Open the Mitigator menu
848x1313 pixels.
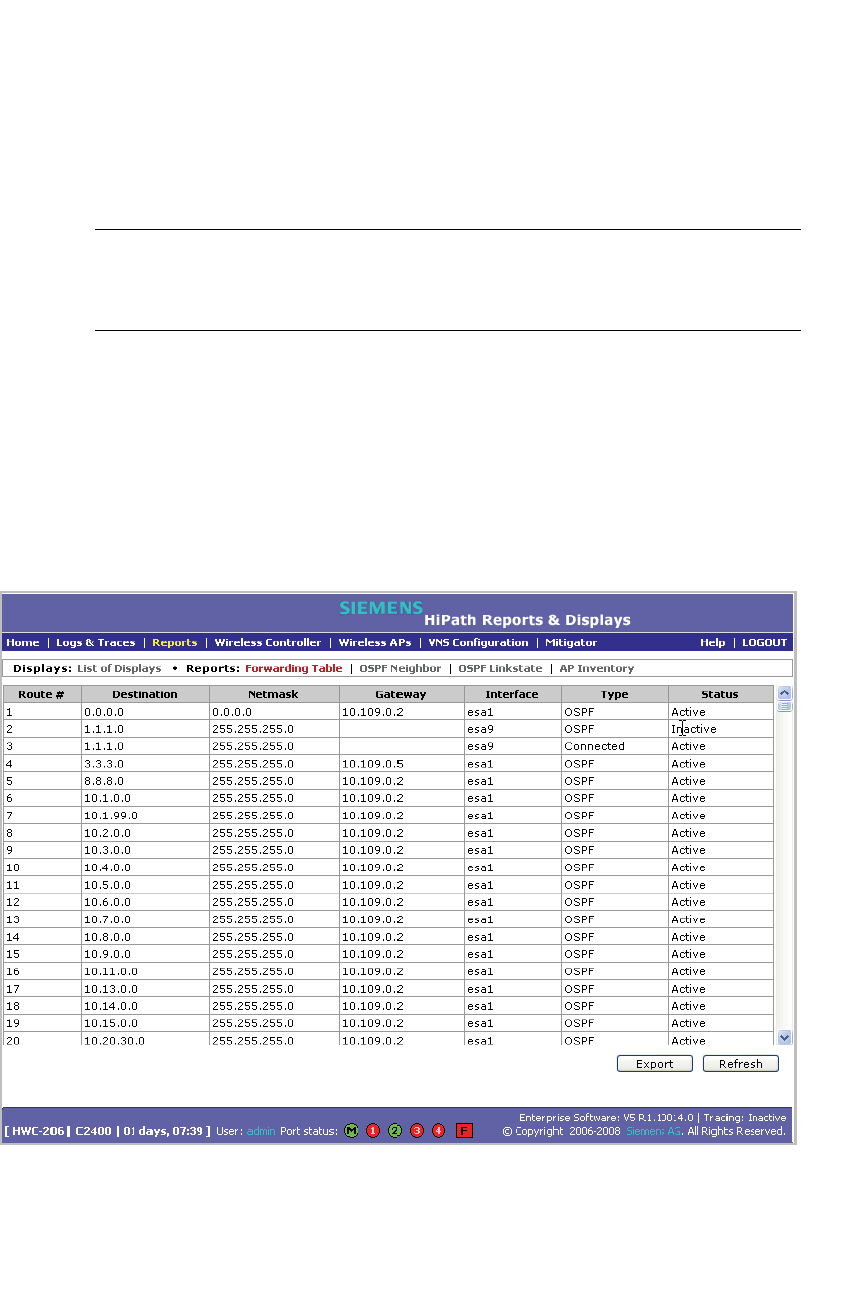tap(571, 642)
